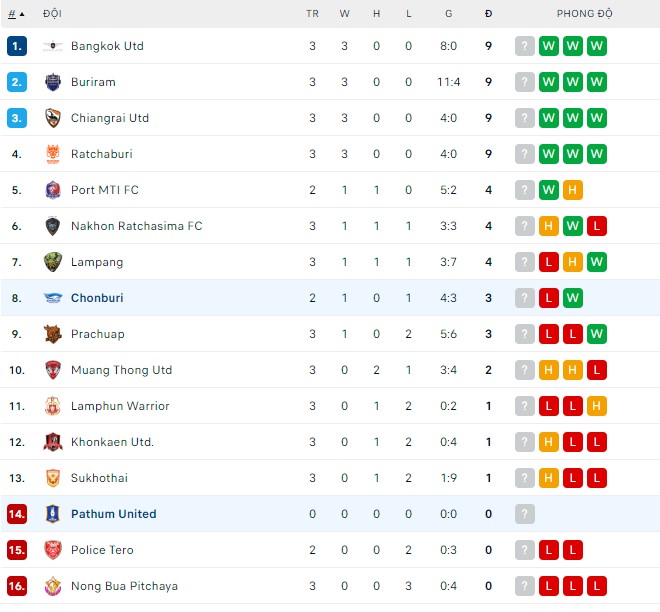Click the Port MTI FC logo
Screen dimensions: 660x612
[x=53, y=190]
